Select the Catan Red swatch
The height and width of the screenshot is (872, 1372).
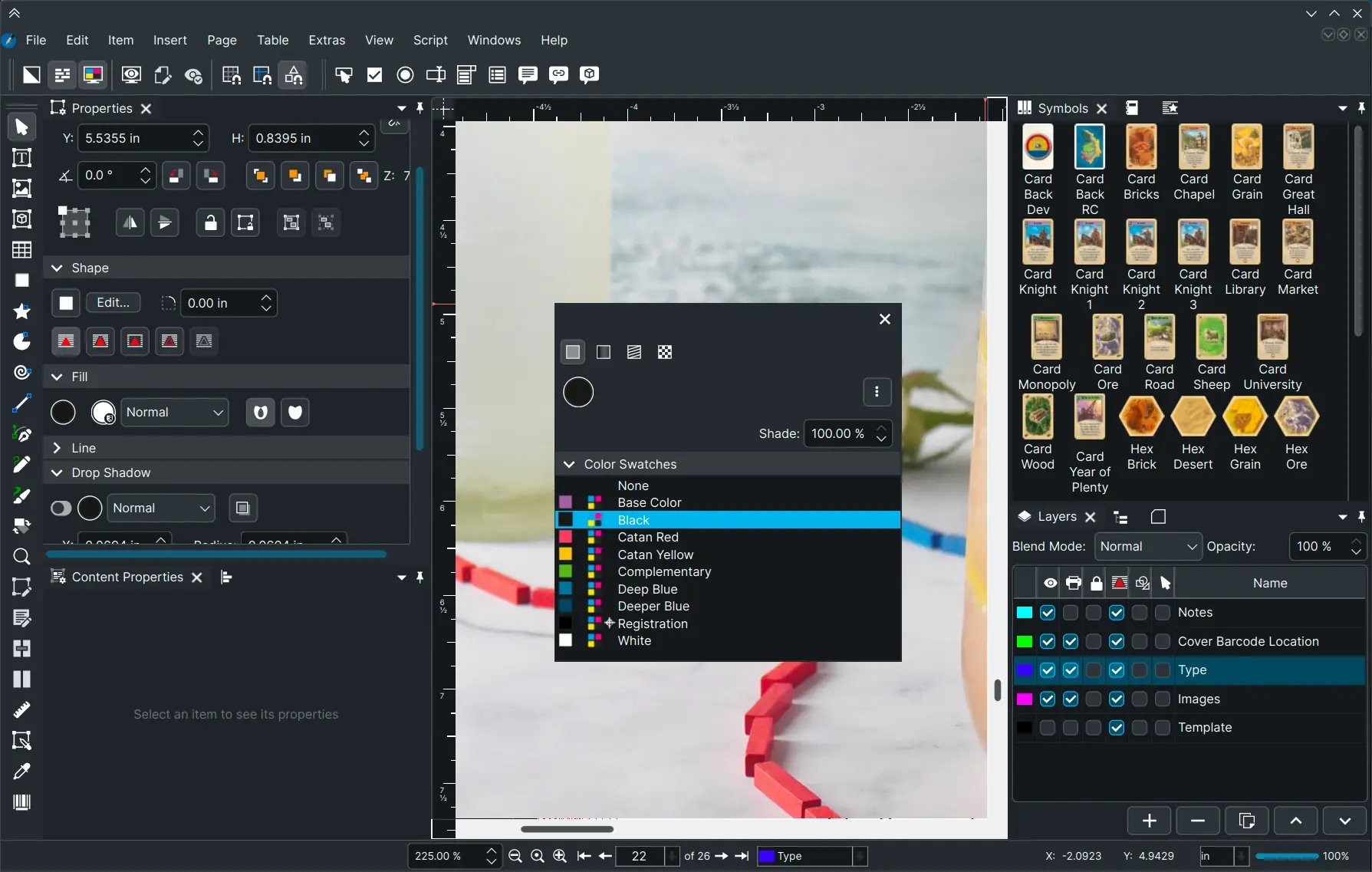click(x=648, y=538)
